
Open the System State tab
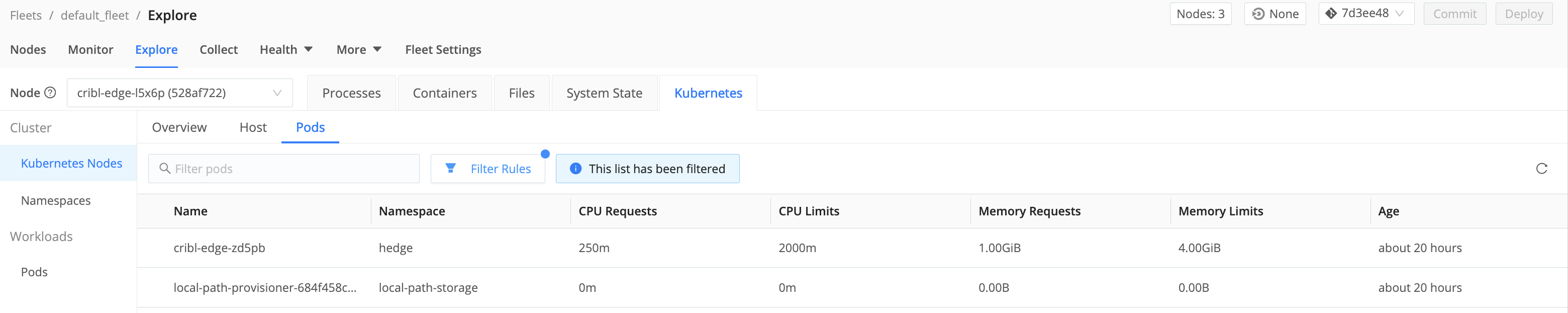[604, 93]
